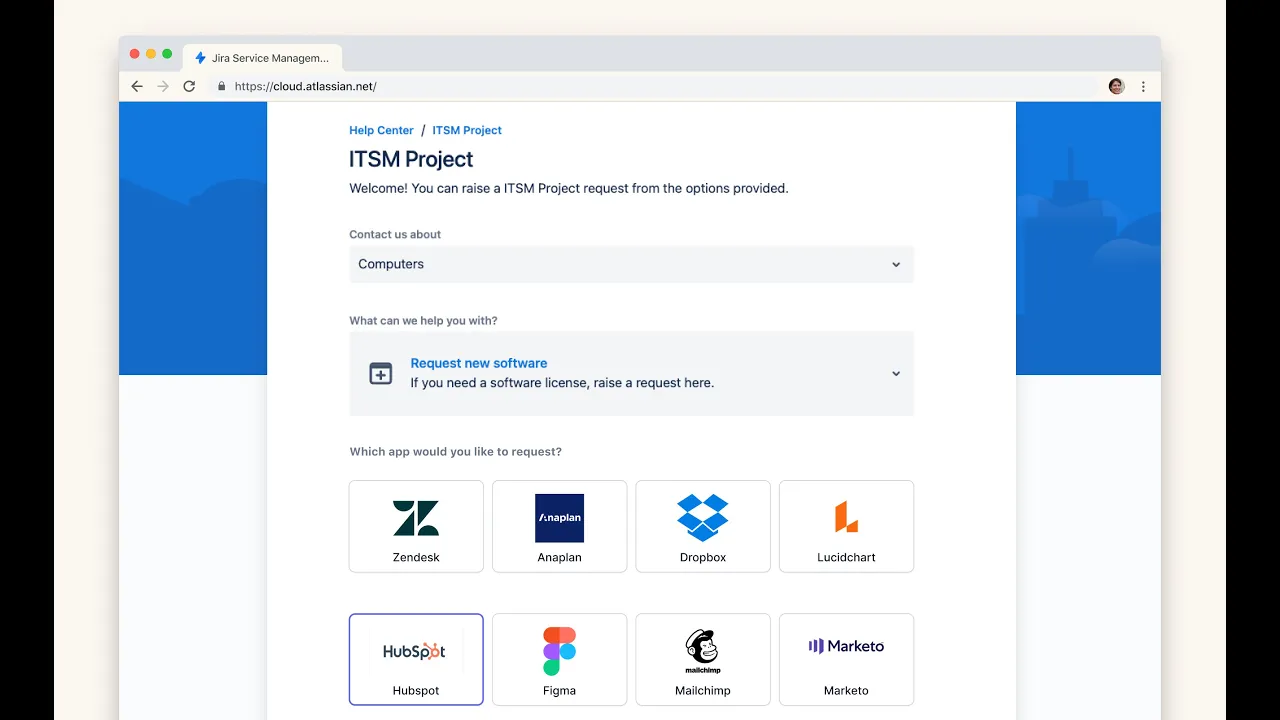Expand the request type chevron
The height and width of the screenshot is (720, 1280).
click(x=896, y=373)
